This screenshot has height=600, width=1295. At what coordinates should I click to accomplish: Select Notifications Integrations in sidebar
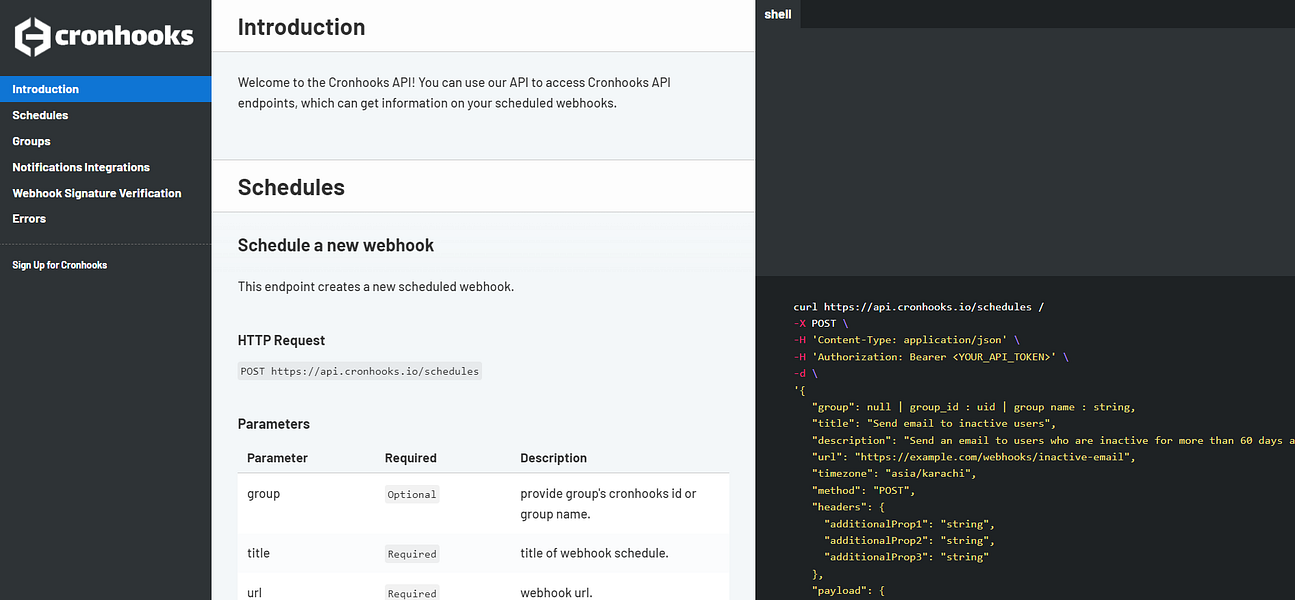pyautogui.click(x=81, y=167)
